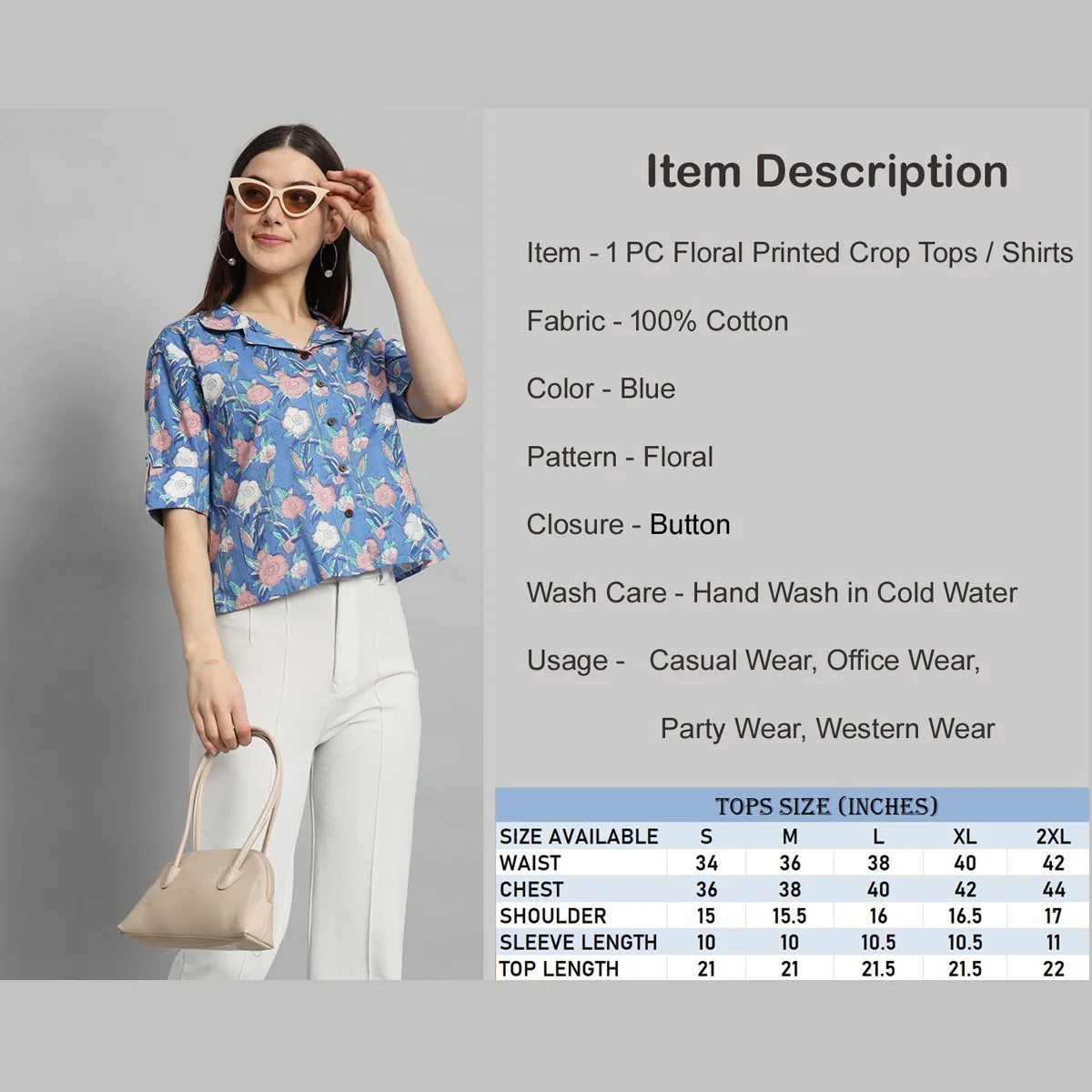
Task: Click the chest value 44 for size 2XL
Action: click(1053, 889)
